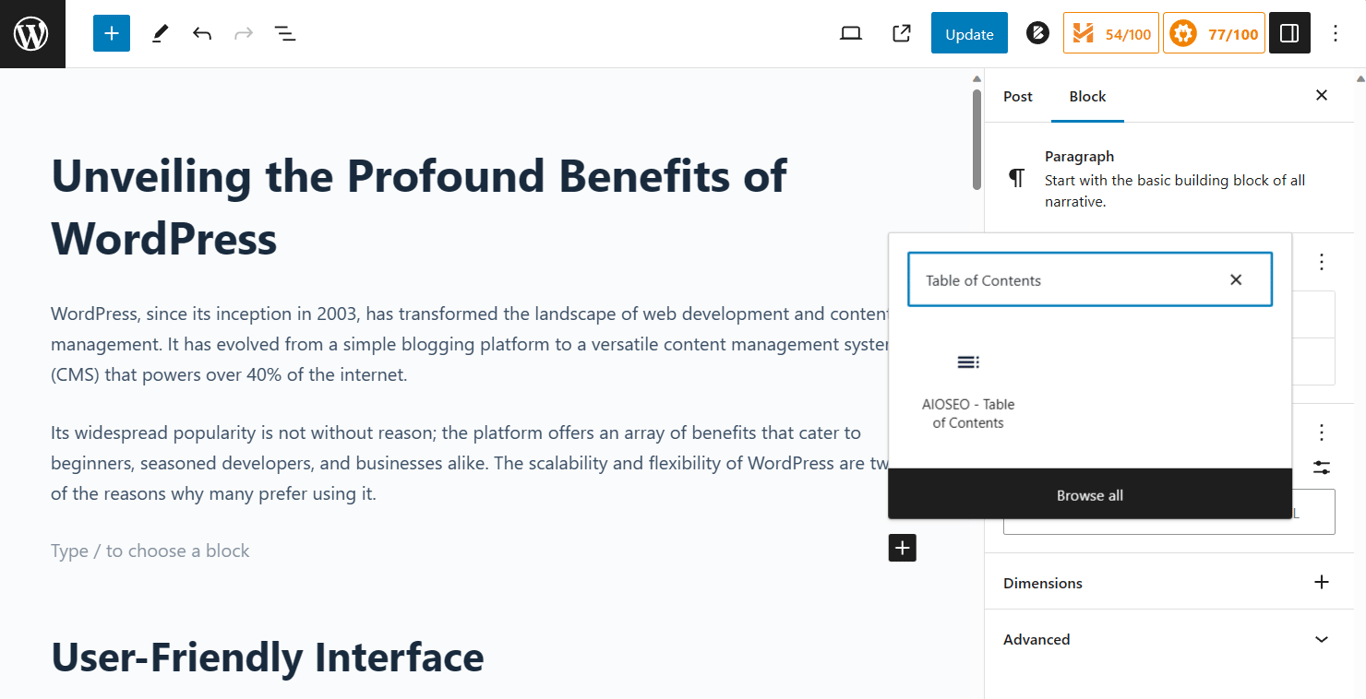
Task: Expand the Dimensions section
Action: click(x=1322, y=581)
